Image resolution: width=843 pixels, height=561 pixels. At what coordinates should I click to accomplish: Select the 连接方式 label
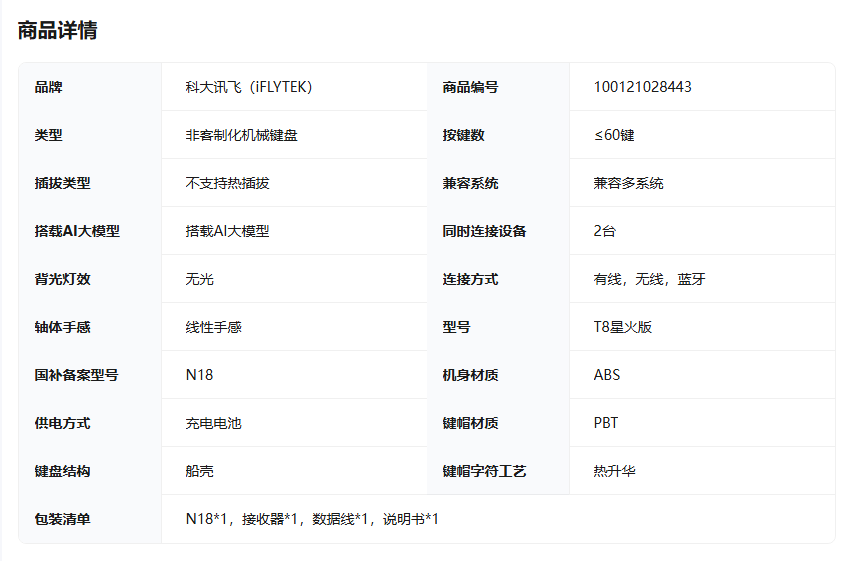click(470, 279)
